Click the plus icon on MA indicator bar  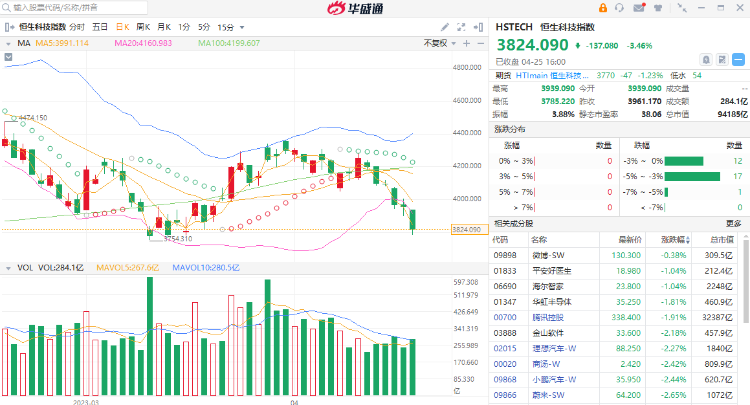point(465,44)
